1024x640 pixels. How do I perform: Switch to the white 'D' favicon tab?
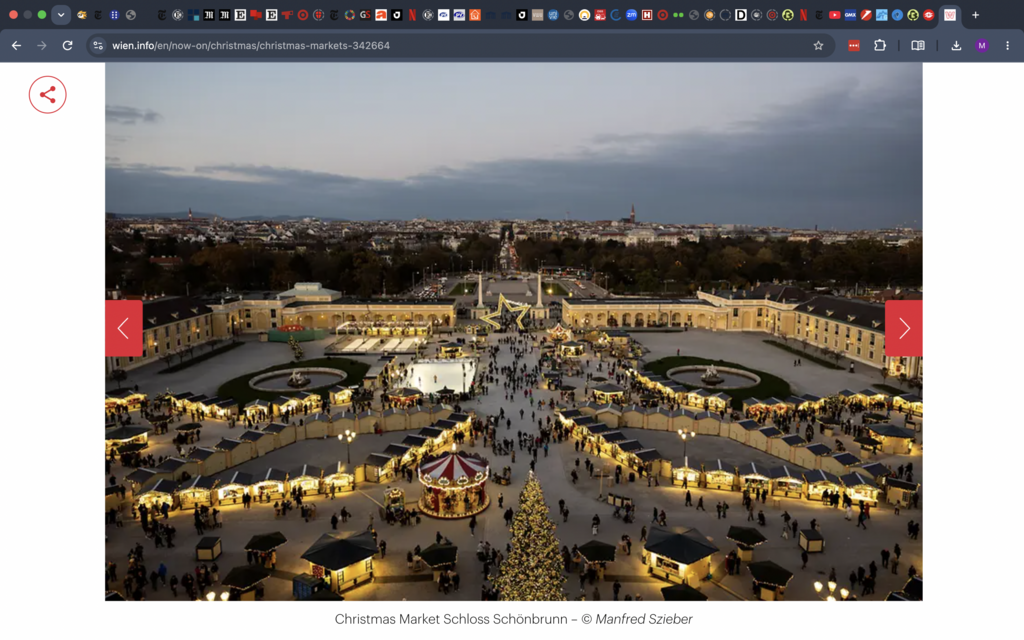click(x=741, y=14)
